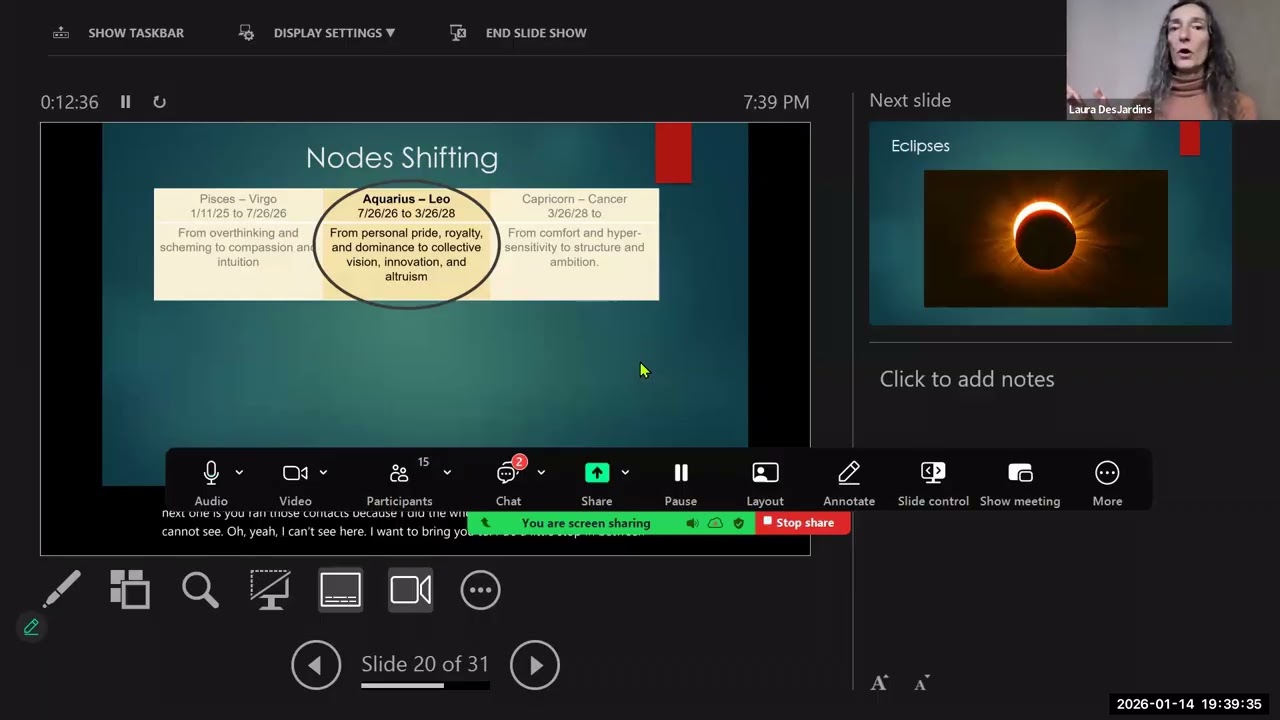Screen dimensions: 1280x720
Task: Click the Next slide label
Action: 910,100
